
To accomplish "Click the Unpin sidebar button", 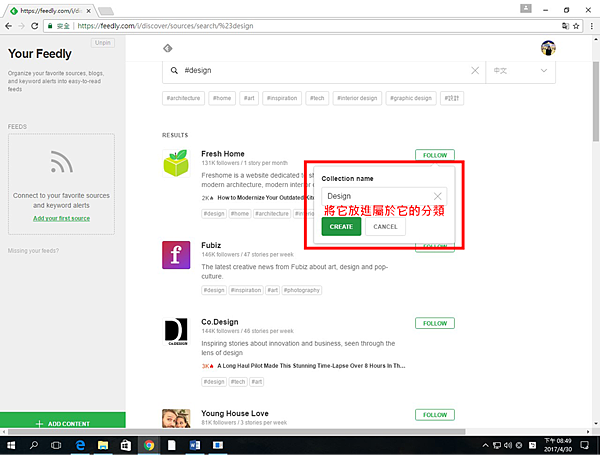I will tap(103, 42).
